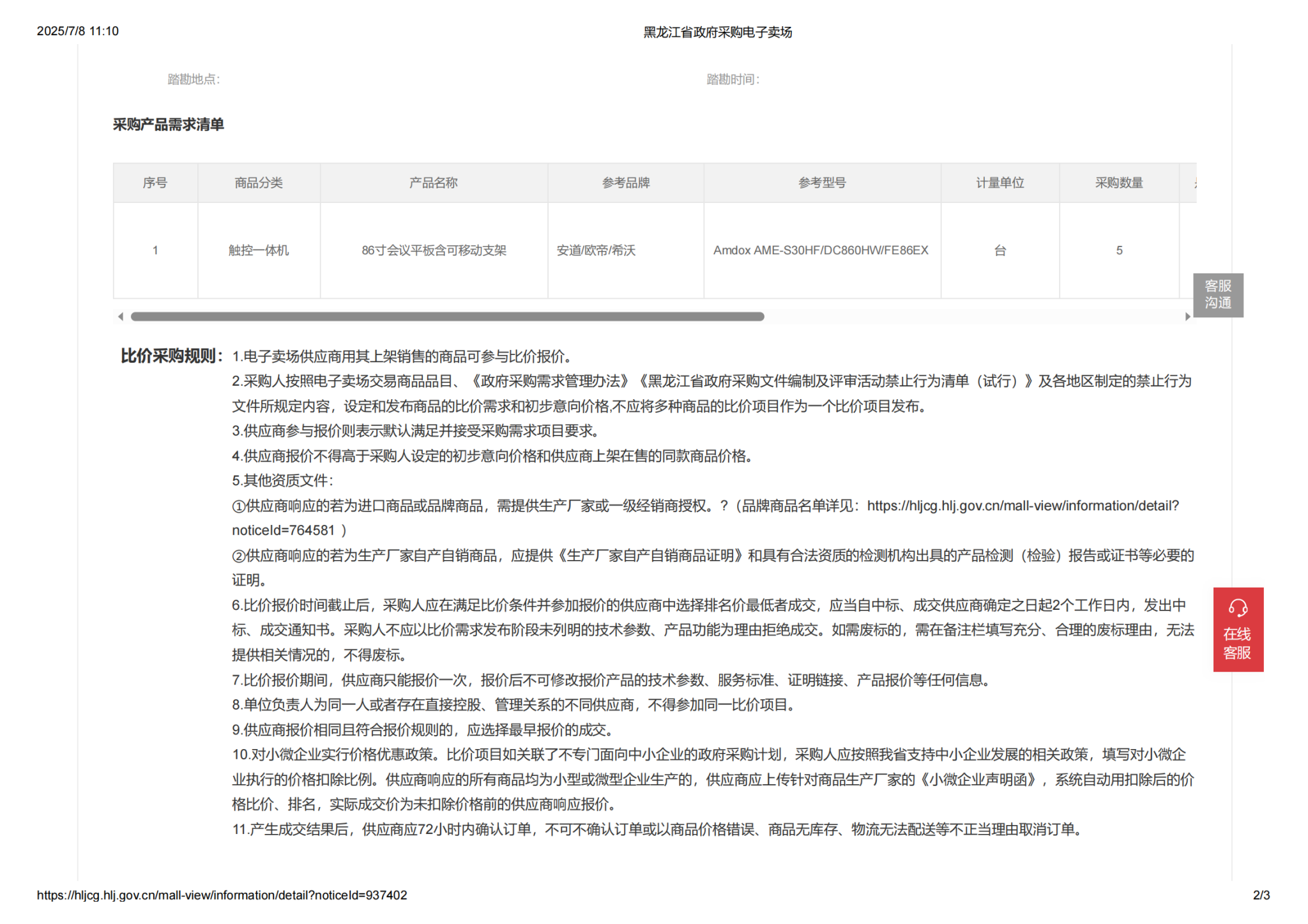Click the Amdox AME-S30HF model cell

coord(821,250)
